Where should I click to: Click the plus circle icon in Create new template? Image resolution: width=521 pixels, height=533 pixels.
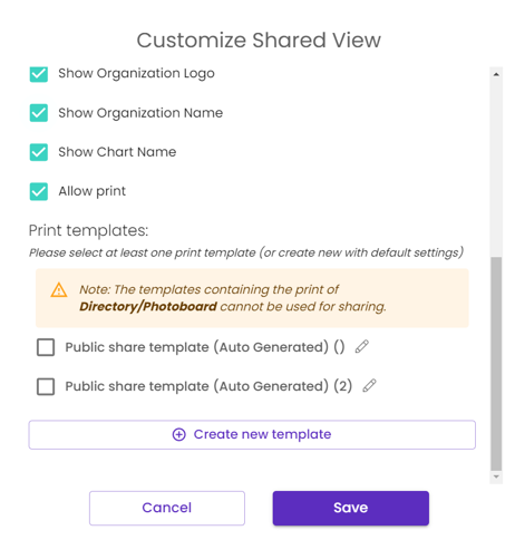tap(179, 434)
